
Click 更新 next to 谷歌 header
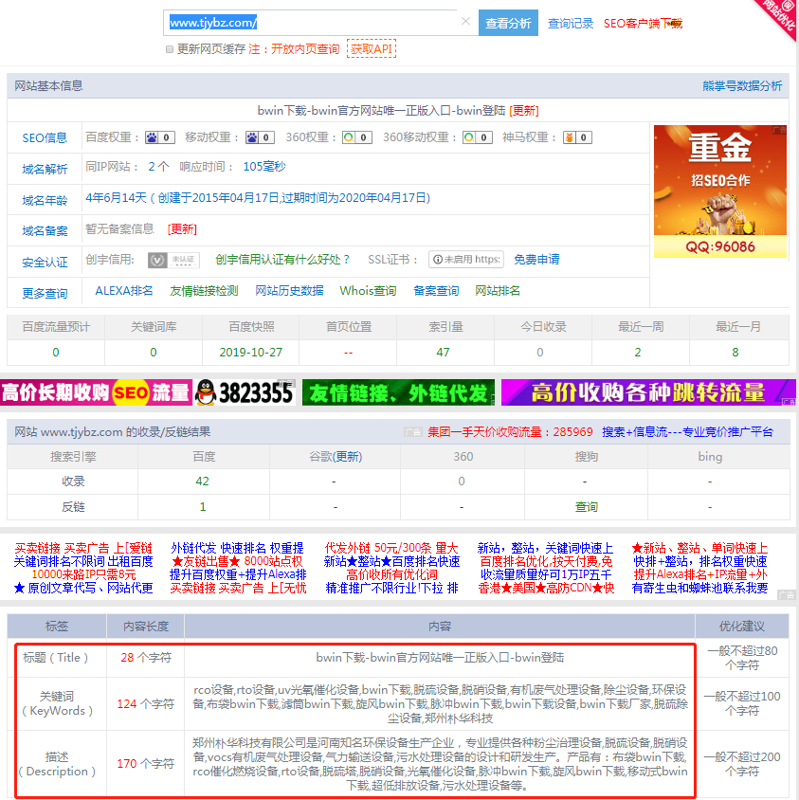pyautogui.click(x=348, y=457)
